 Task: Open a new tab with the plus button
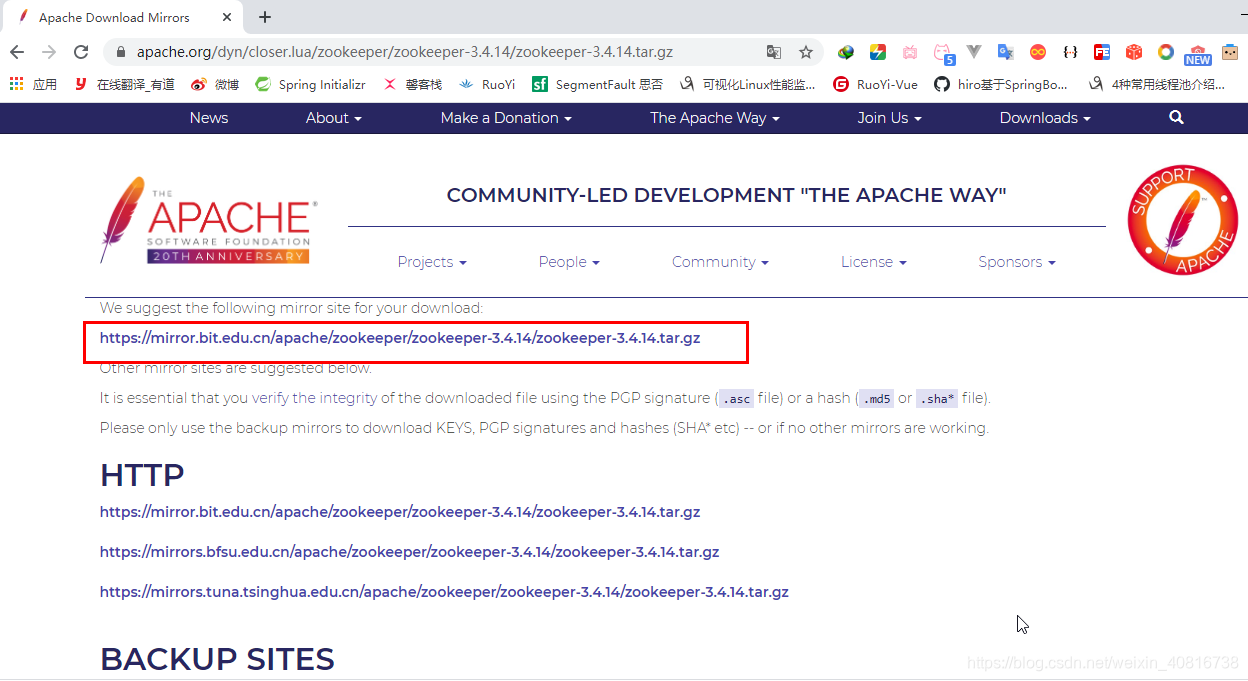264,17
